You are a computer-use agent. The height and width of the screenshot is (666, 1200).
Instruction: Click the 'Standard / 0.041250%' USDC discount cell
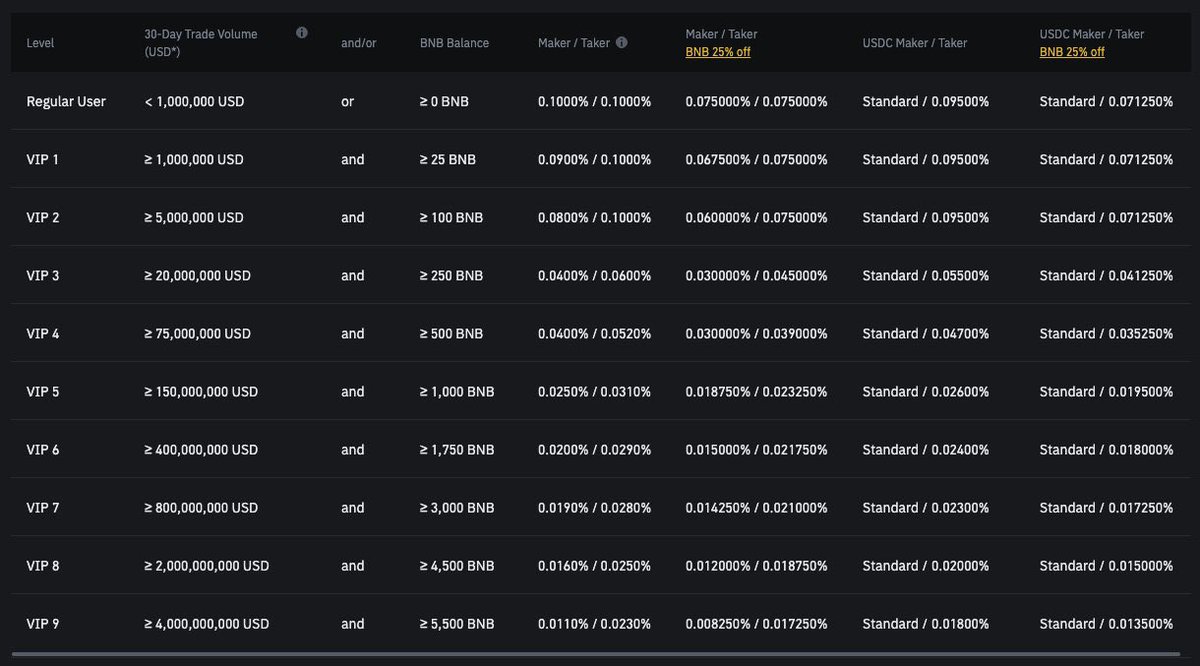click(1107, 275)
